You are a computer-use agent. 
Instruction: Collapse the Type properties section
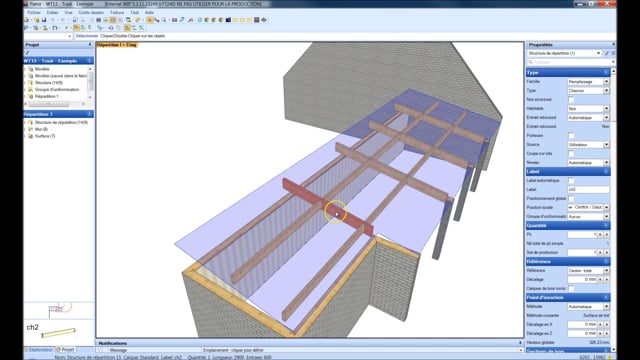606,73
